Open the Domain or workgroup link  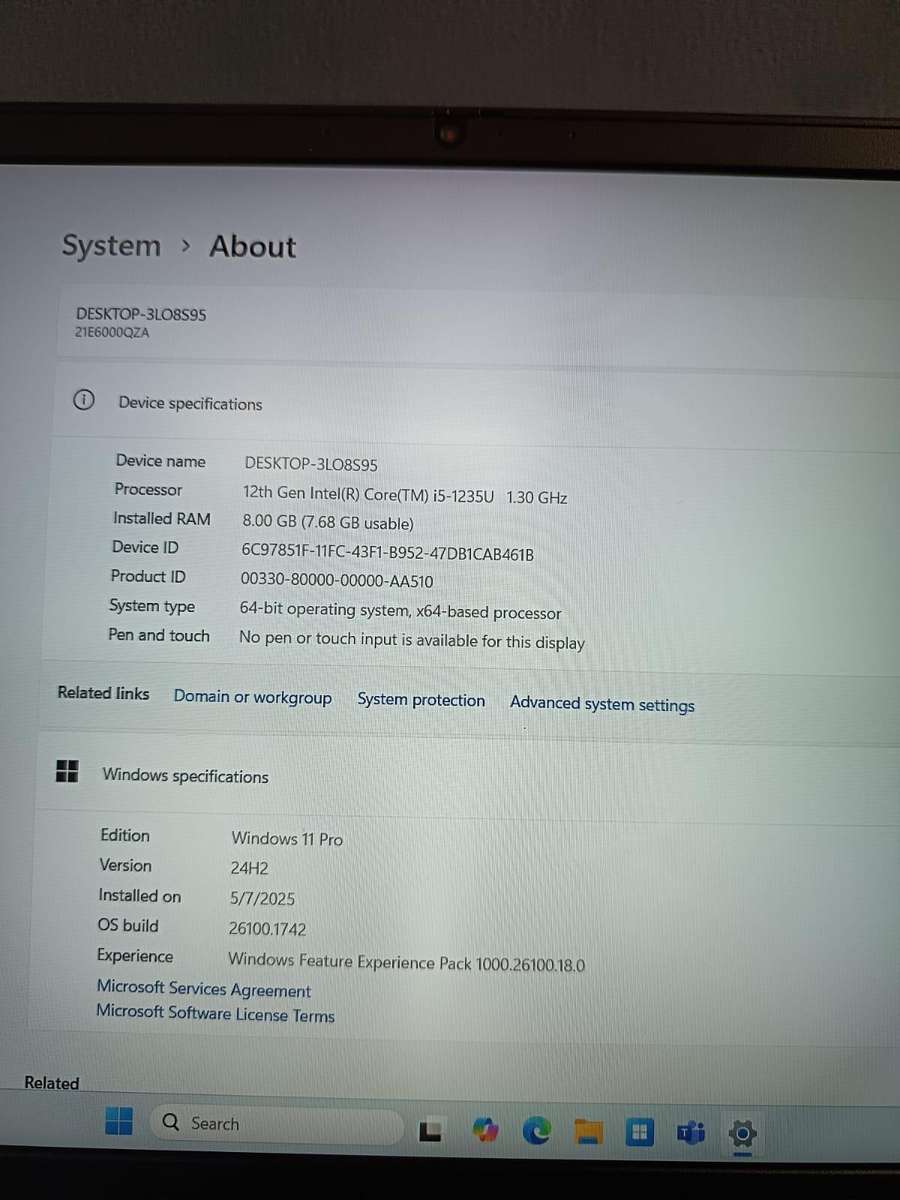253,696
